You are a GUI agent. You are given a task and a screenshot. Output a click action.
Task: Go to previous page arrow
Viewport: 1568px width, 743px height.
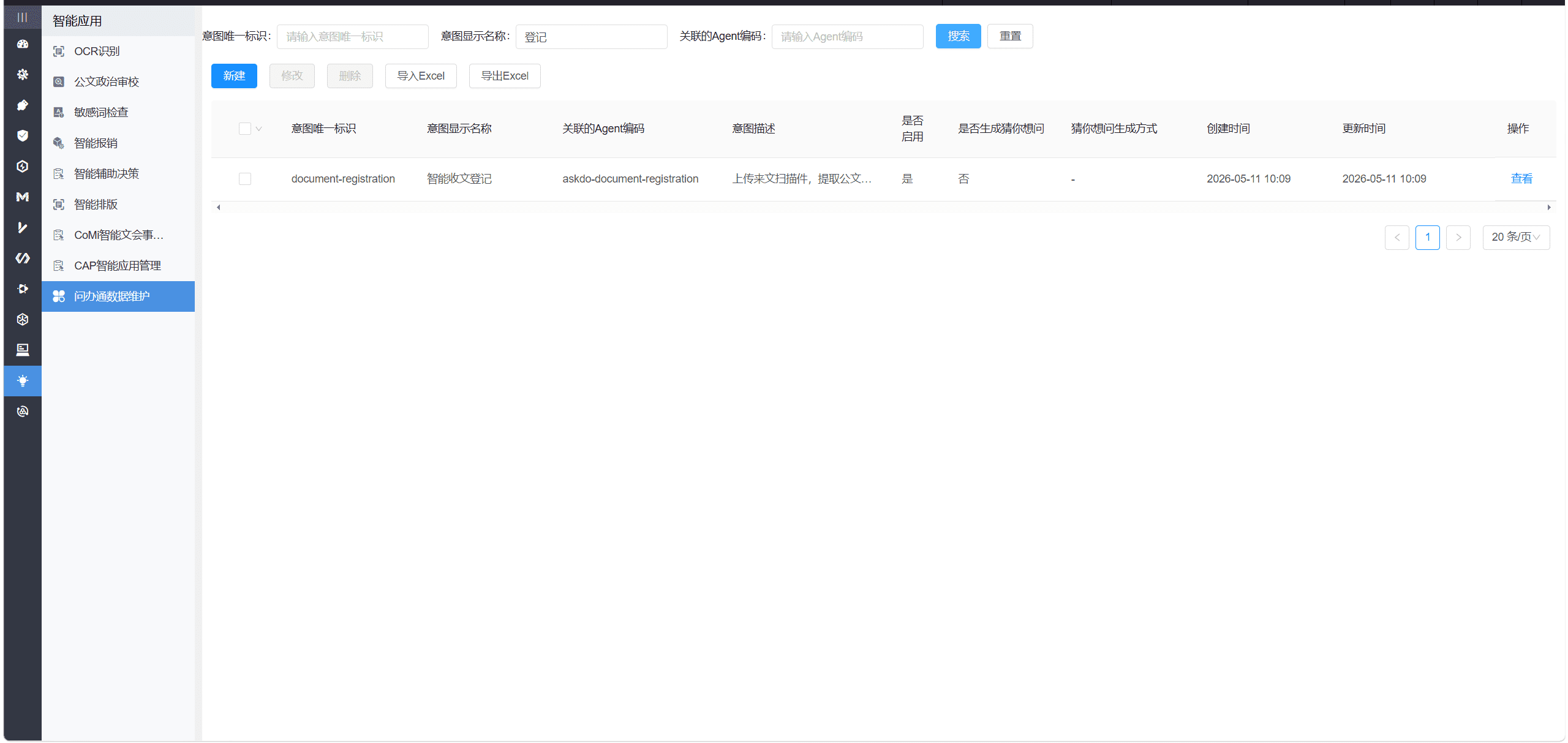click(1396, 237)
